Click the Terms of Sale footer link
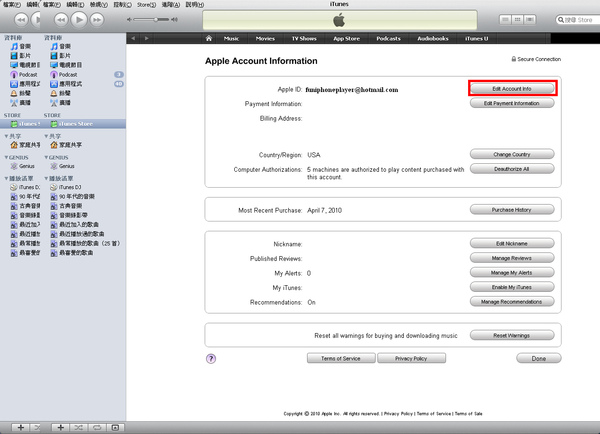Image resolution: width=600 pixels, height=434 pixels. [468, 414]
